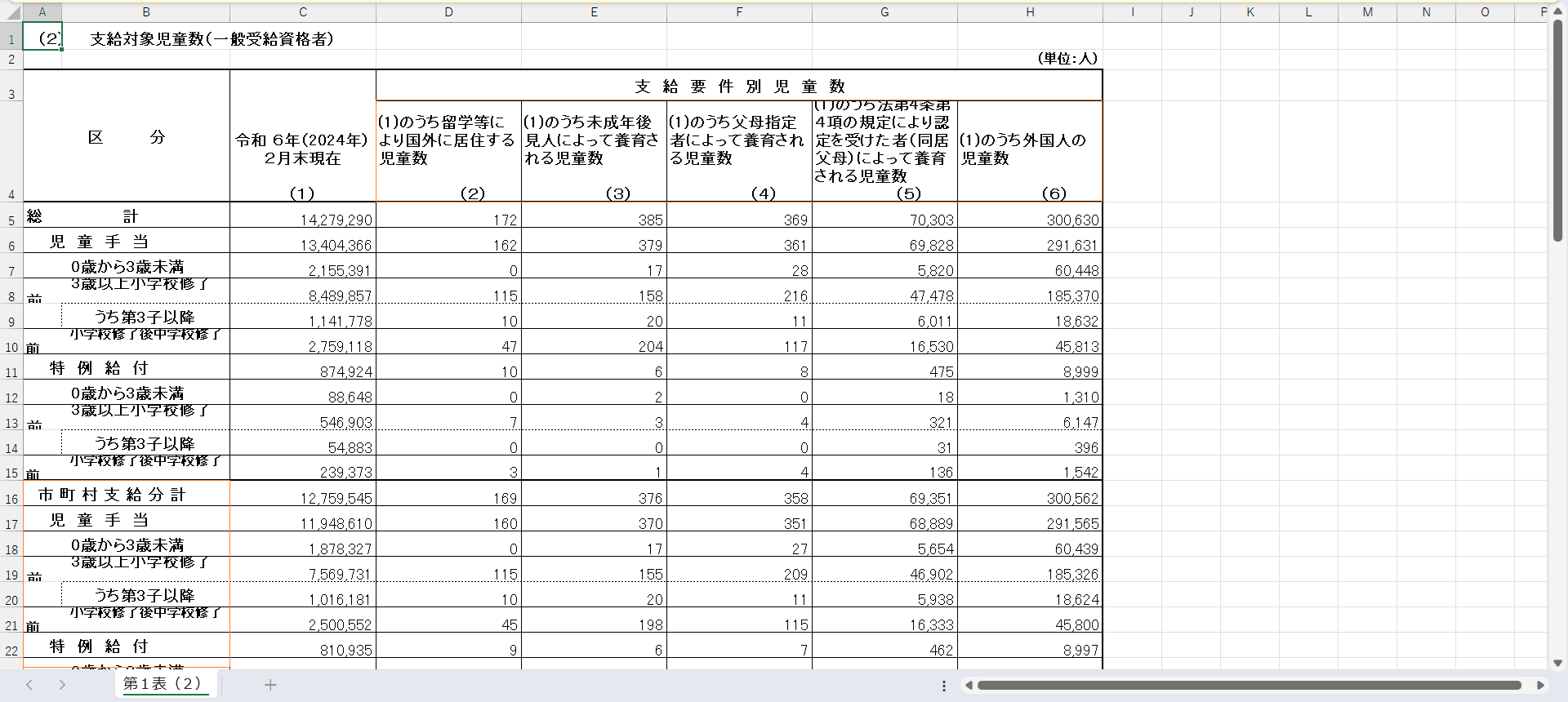Select column H header
Image resolution: width=1568 pixels, height=702 pixels.
tap(1030, 12)
